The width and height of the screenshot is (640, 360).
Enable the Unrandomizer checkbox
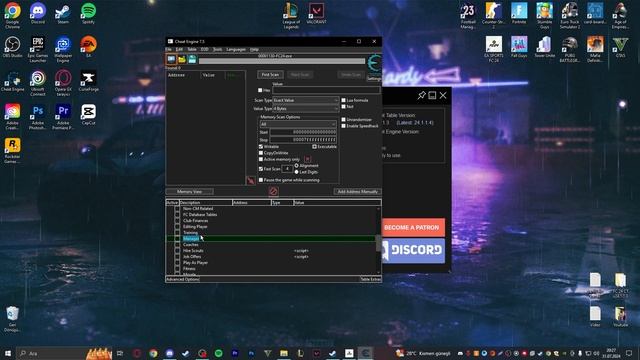click(344, 120)
